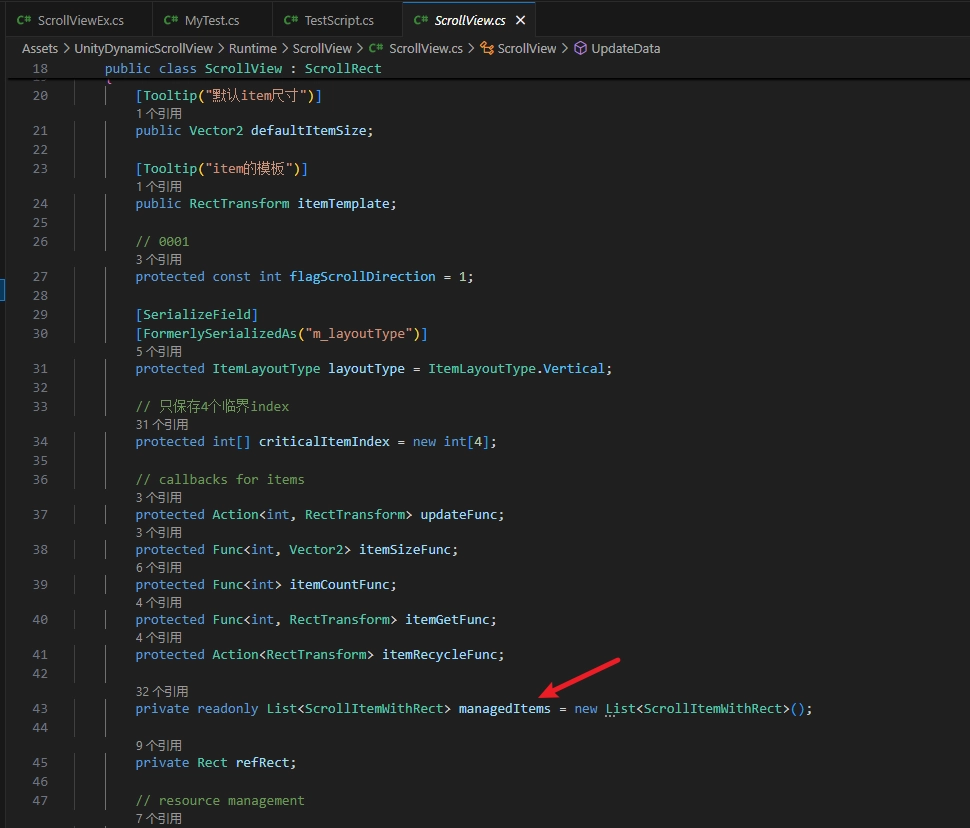Click the quick-fix dotted List after new
970x828 pixels.
click(620, 709)
